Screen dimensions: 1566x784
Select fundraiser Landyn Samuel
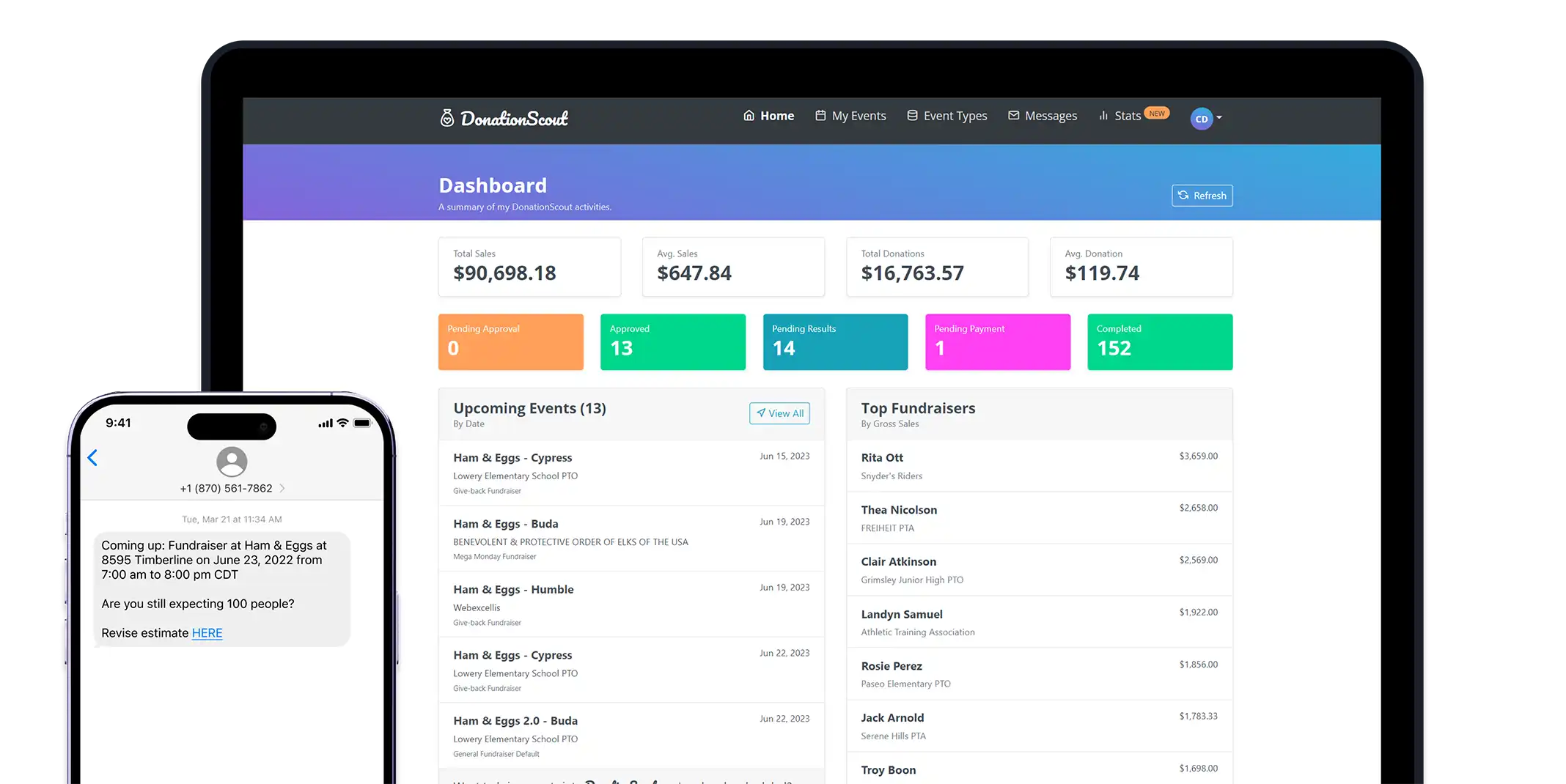pos(1040,622)
